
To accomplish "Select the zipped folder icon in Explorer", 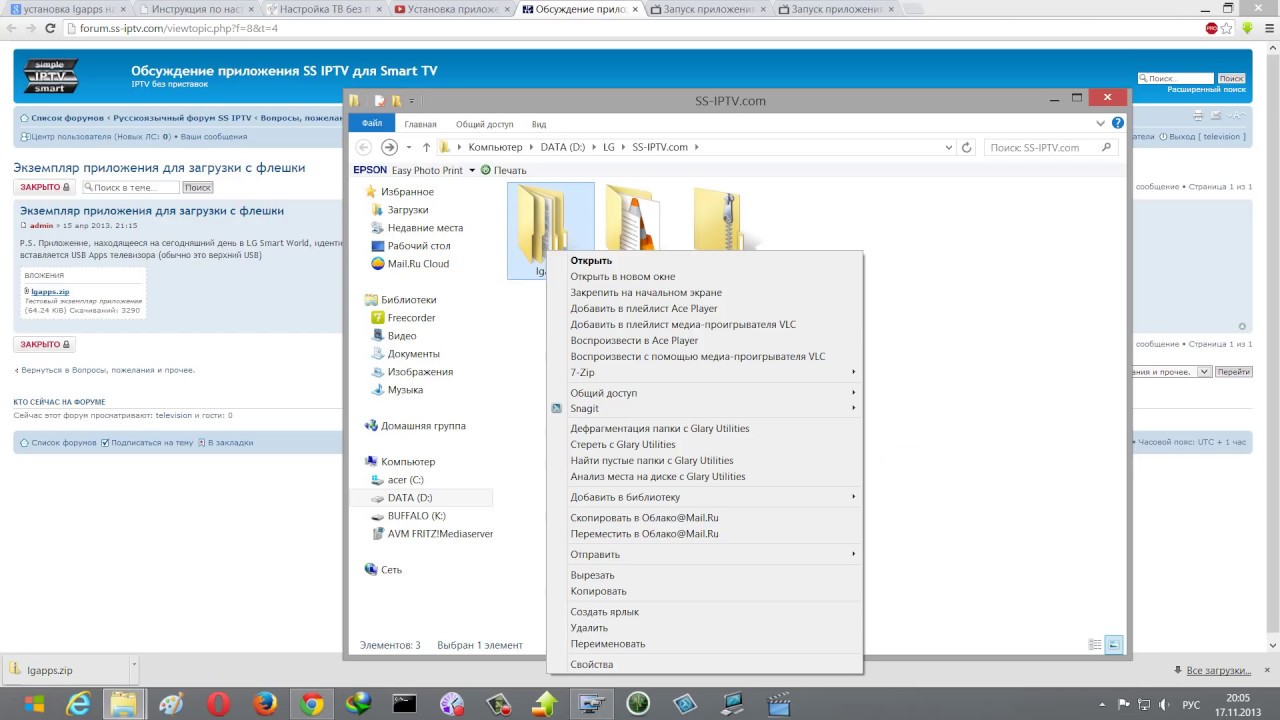I will click(720, 217).
